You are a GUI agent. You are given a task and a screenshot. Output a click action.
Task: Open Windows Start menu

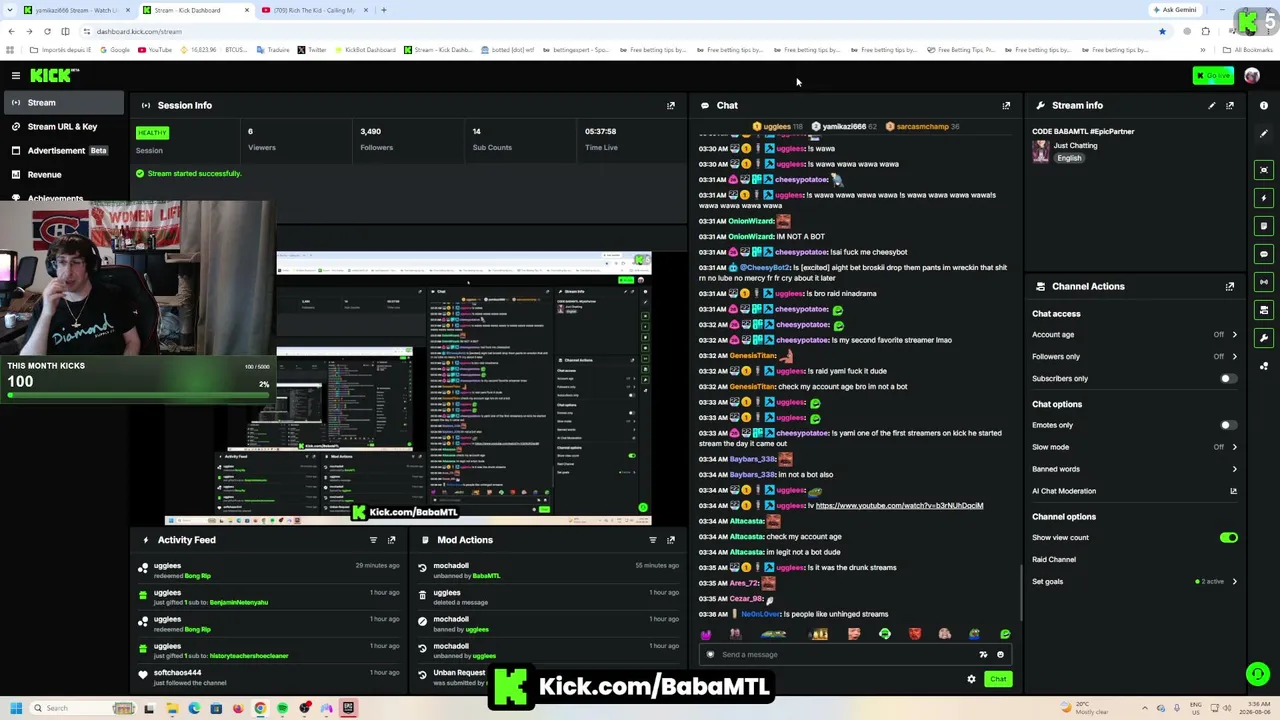pos(15,708)
